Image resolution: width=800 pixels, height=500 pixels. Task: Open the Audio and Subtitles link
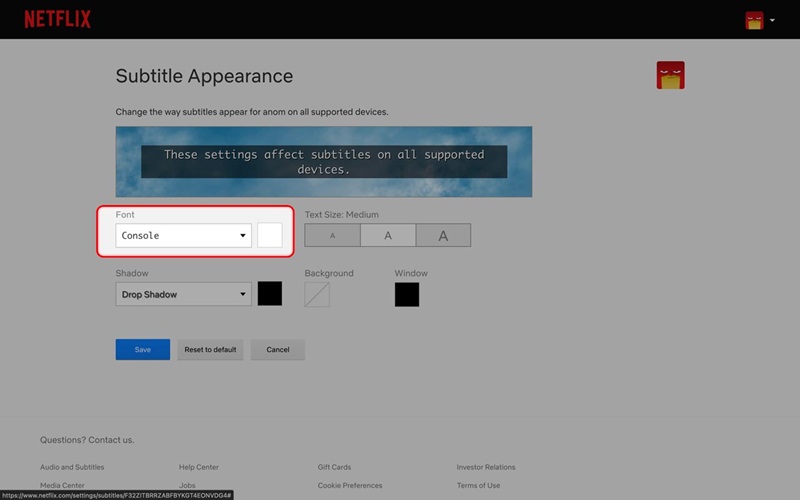(72, 467)
